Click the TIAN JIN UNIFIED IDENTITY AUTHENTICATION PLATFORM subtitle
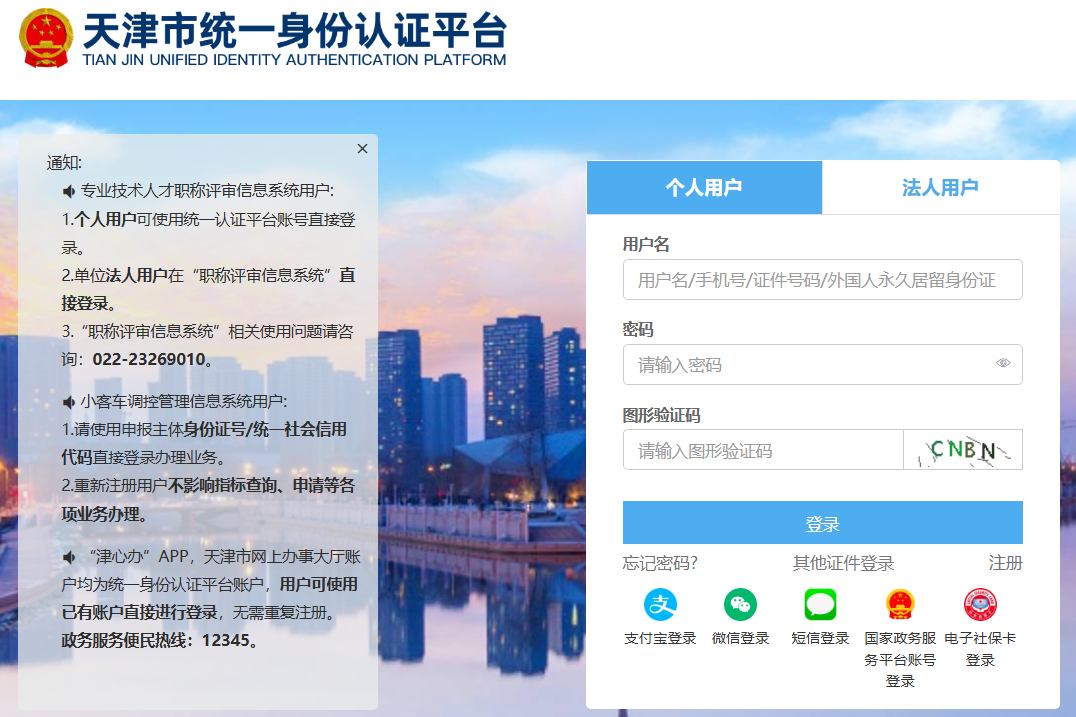This screenshot has width=1076, height=717. (294, 60)
